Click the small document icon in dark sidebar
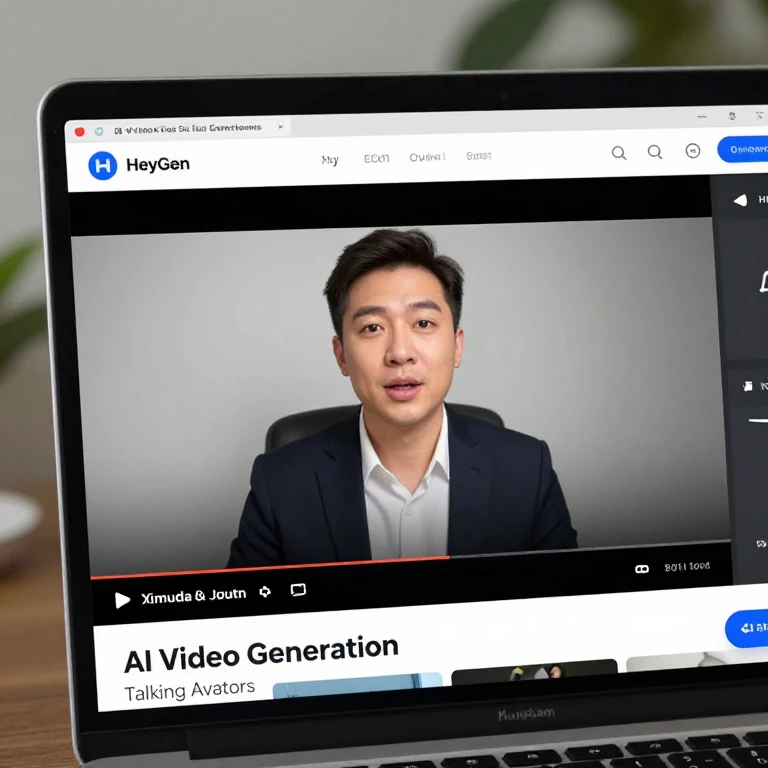Viewport: 768px width, 768px height. coord(748,386)
